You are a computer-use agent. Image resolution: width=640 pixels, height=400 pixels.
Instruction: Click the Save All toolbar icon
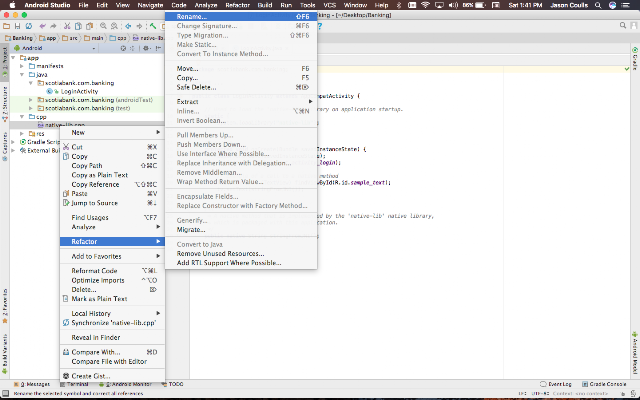pyautogui.click(x=17, y=26)
